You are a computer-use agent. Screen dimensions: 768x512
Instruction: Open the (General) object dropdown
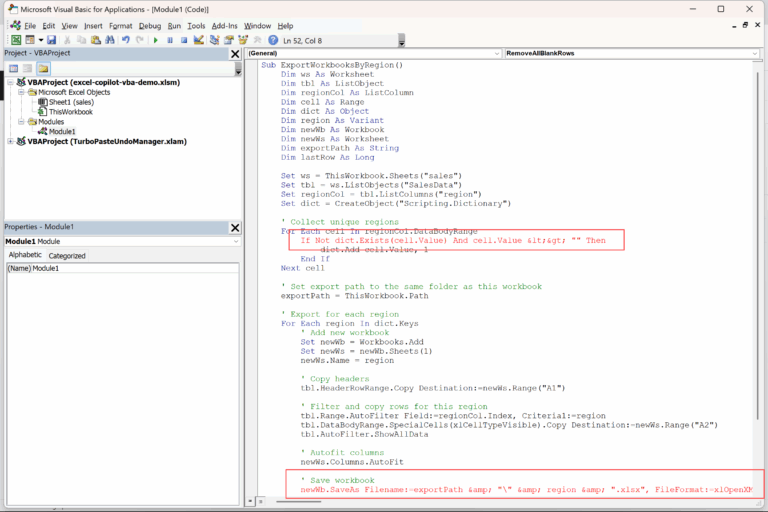click(497, 53)
